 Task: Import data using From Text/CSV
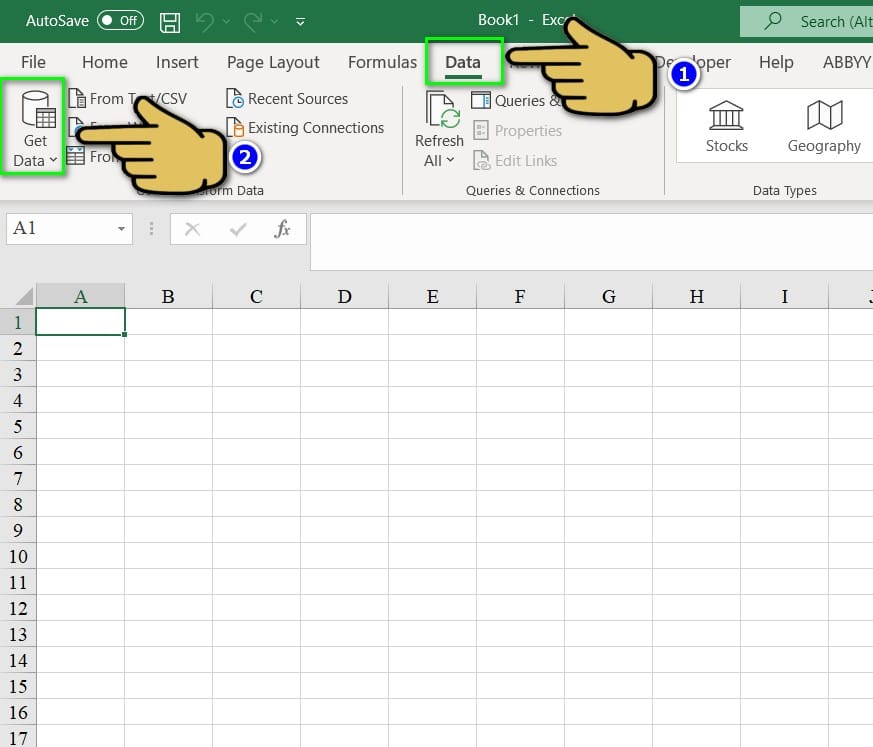click(135, 98)
